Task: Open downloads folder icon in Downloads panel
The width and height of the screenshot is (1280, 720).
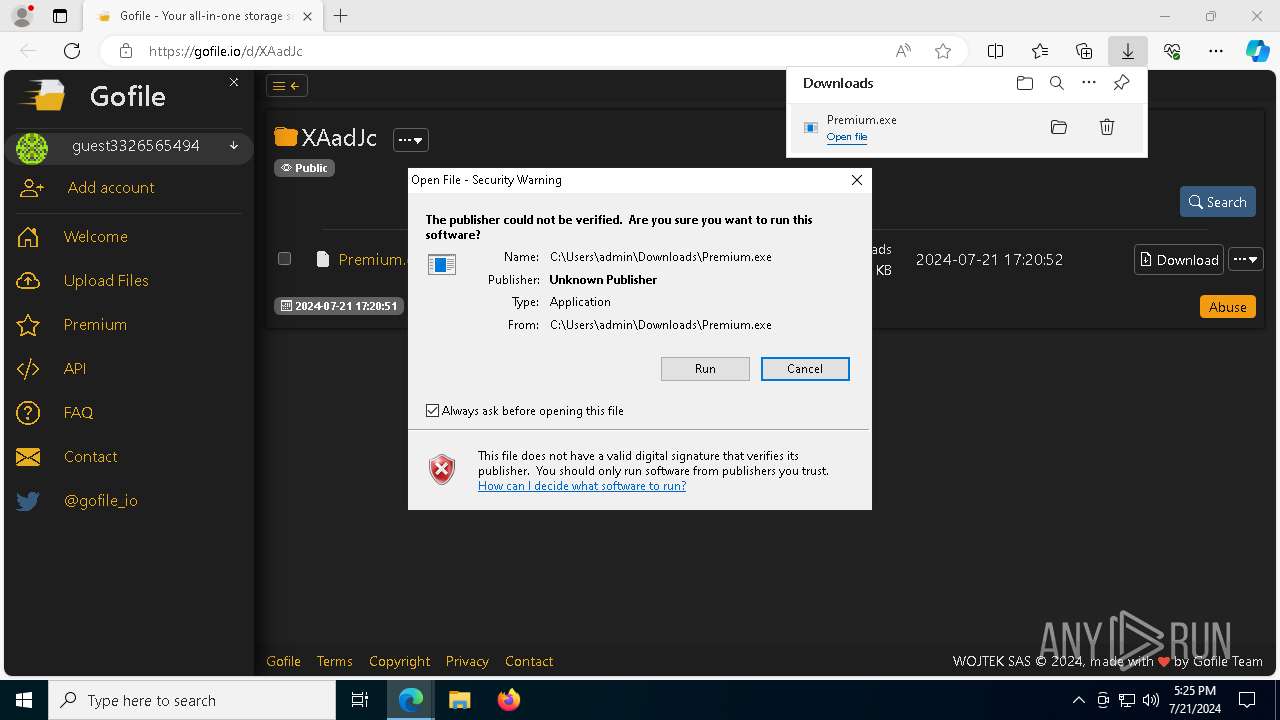Action: pyautogui.click(x=1024, y=83)
